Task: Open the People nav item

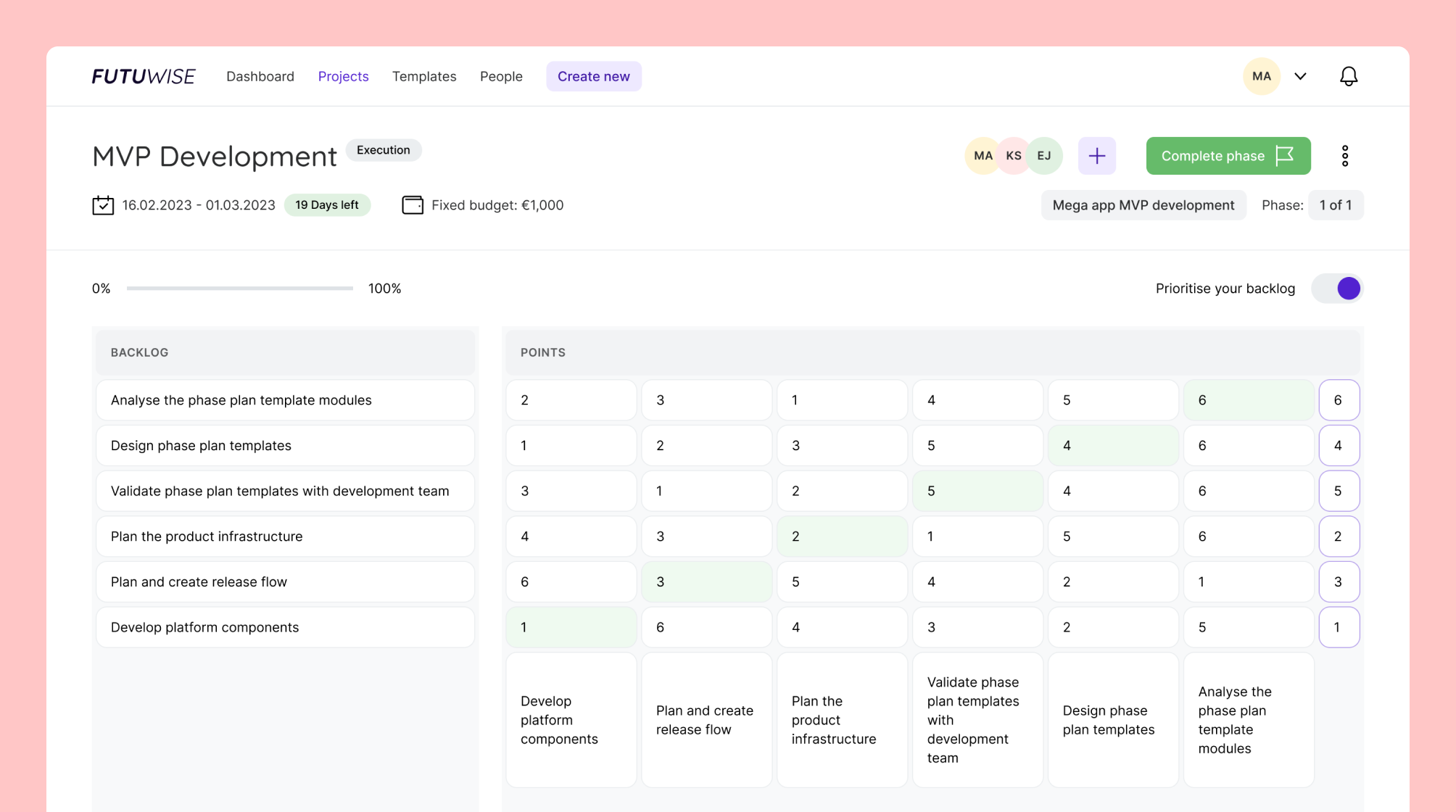Action: [501, 76]
